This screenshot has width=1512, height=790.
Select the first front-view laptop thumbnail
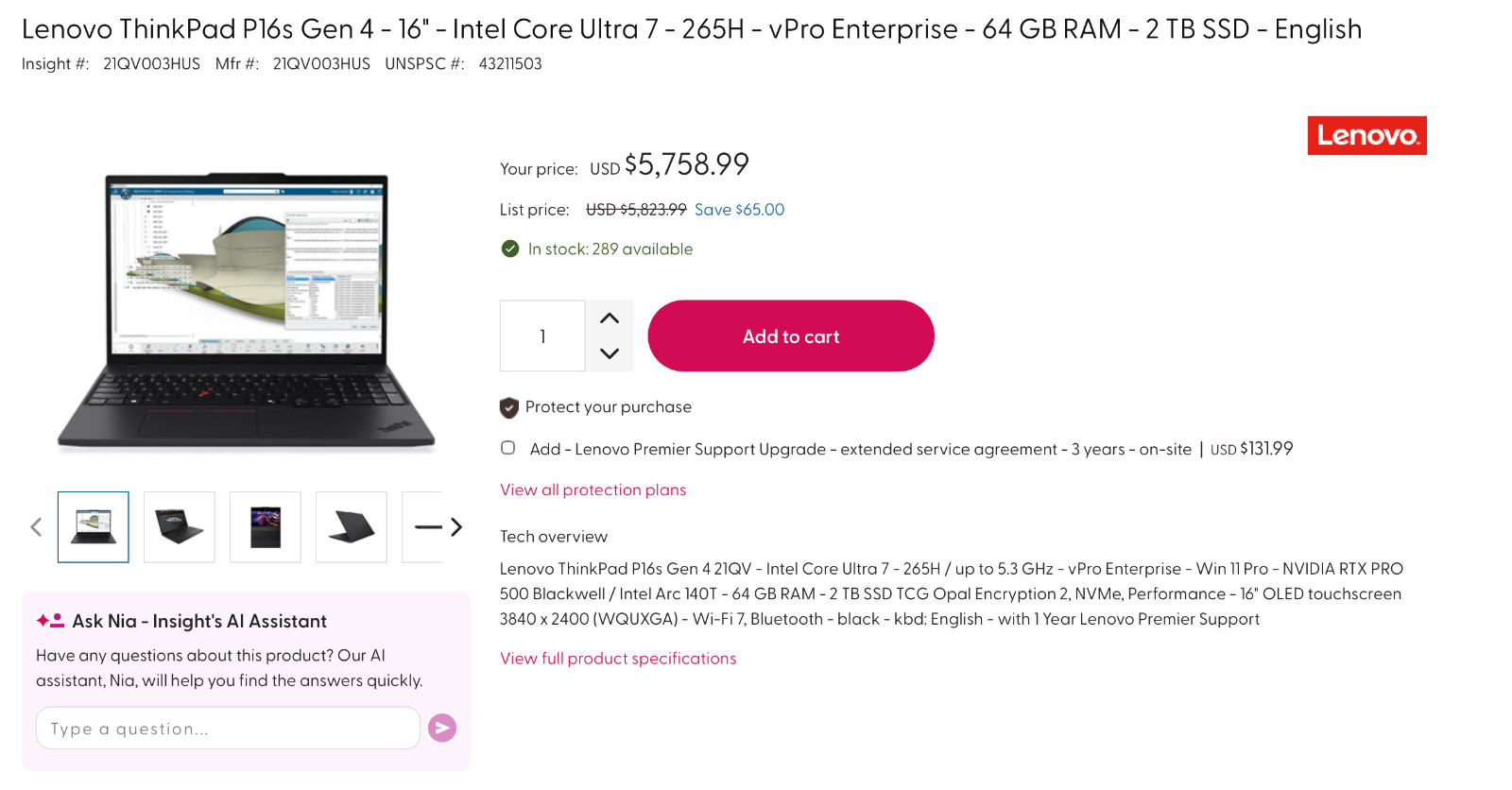pyautogui.click(x=94, y=526)
